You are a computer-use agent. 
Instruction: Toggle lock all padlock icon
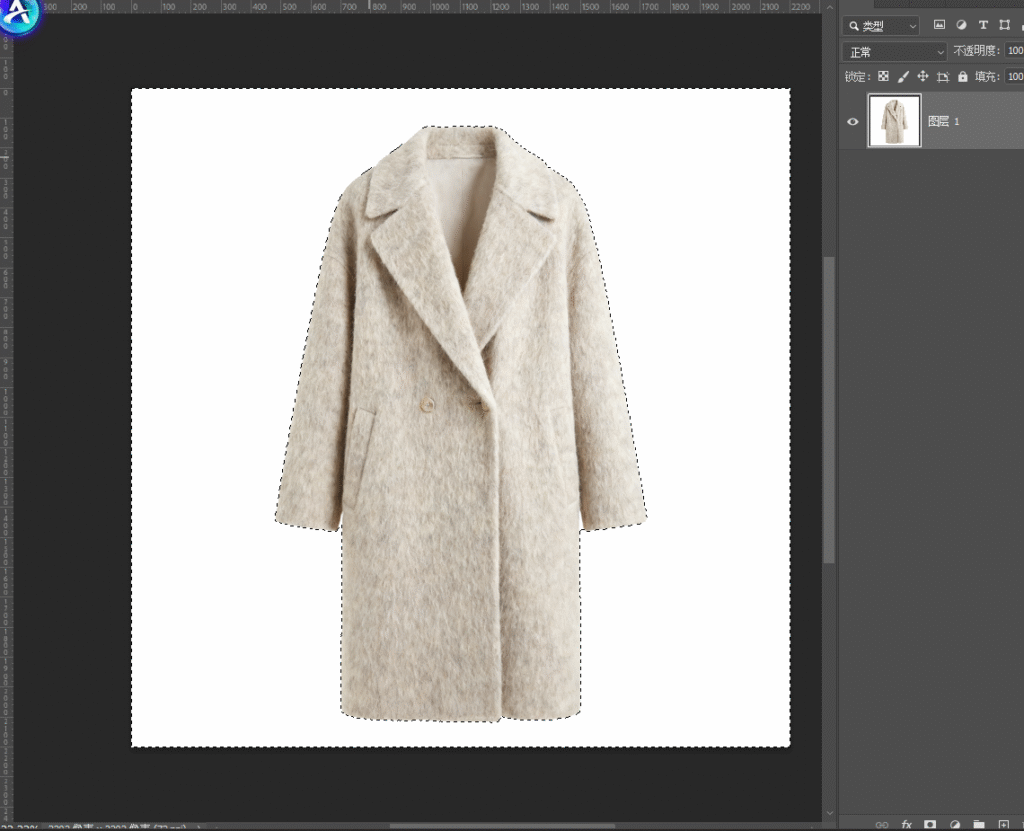[x=962, y=76]
